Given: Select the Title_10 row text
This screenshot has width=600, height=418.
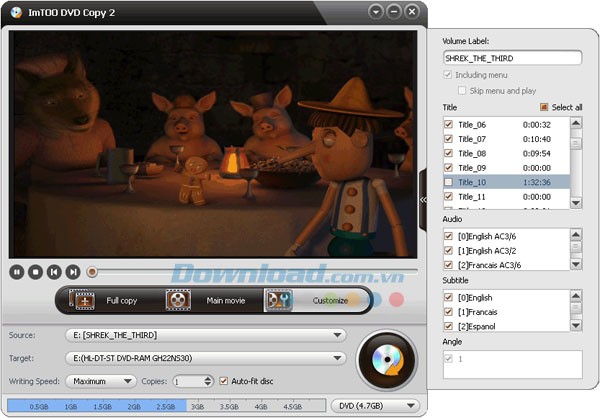Looking at the screenshot, I should (472, 182).
